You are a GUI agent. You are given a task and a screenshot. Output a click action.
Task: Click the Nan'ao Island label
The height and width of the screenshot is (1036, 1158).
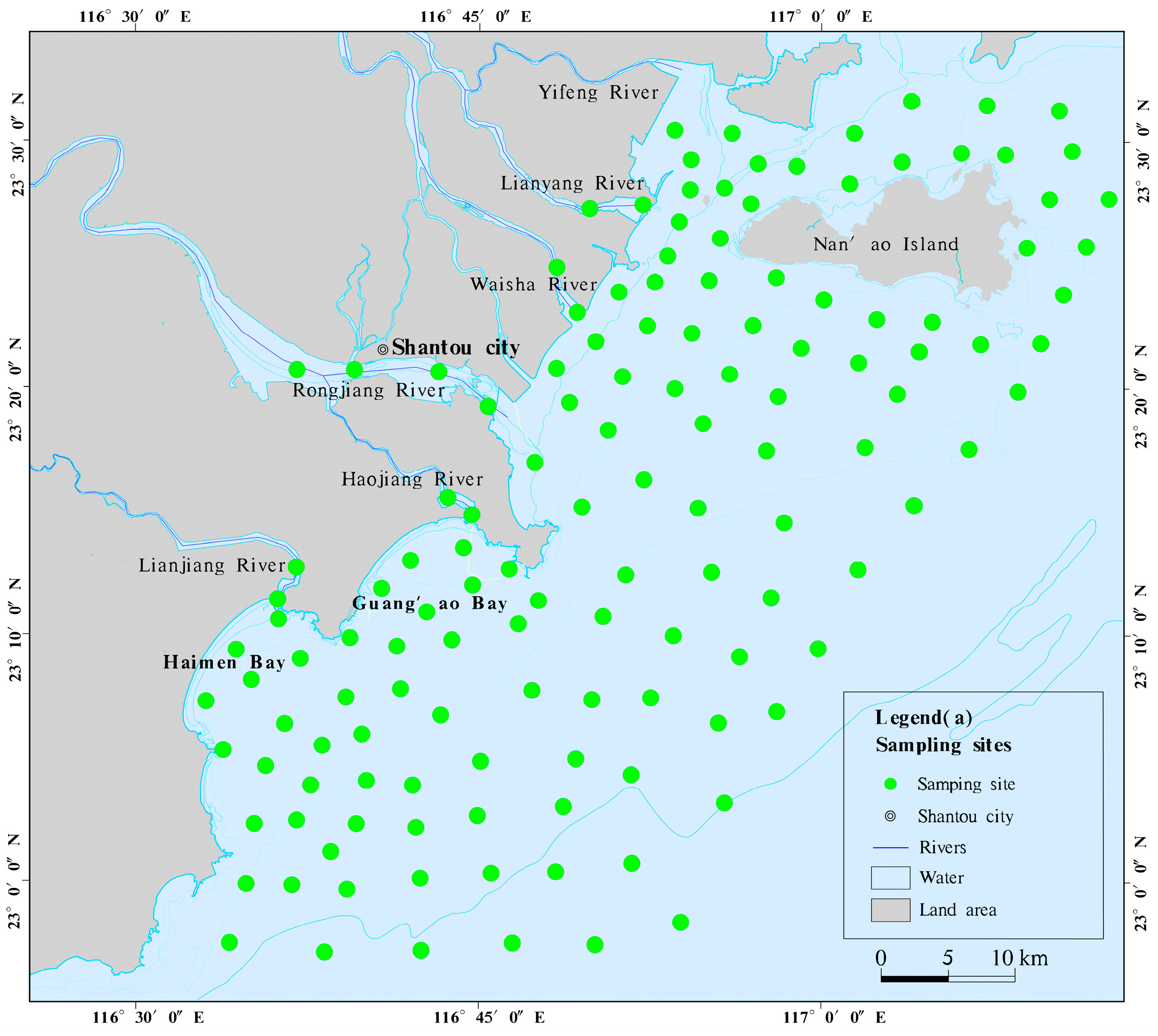tap(885, 245)
